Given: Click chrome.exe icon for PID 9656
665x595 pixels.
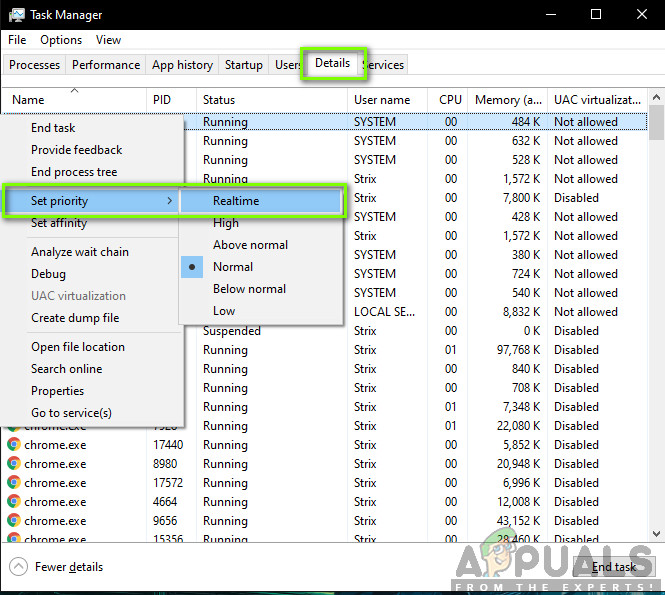Looking at the screenshot, I should tap(14, 521).
